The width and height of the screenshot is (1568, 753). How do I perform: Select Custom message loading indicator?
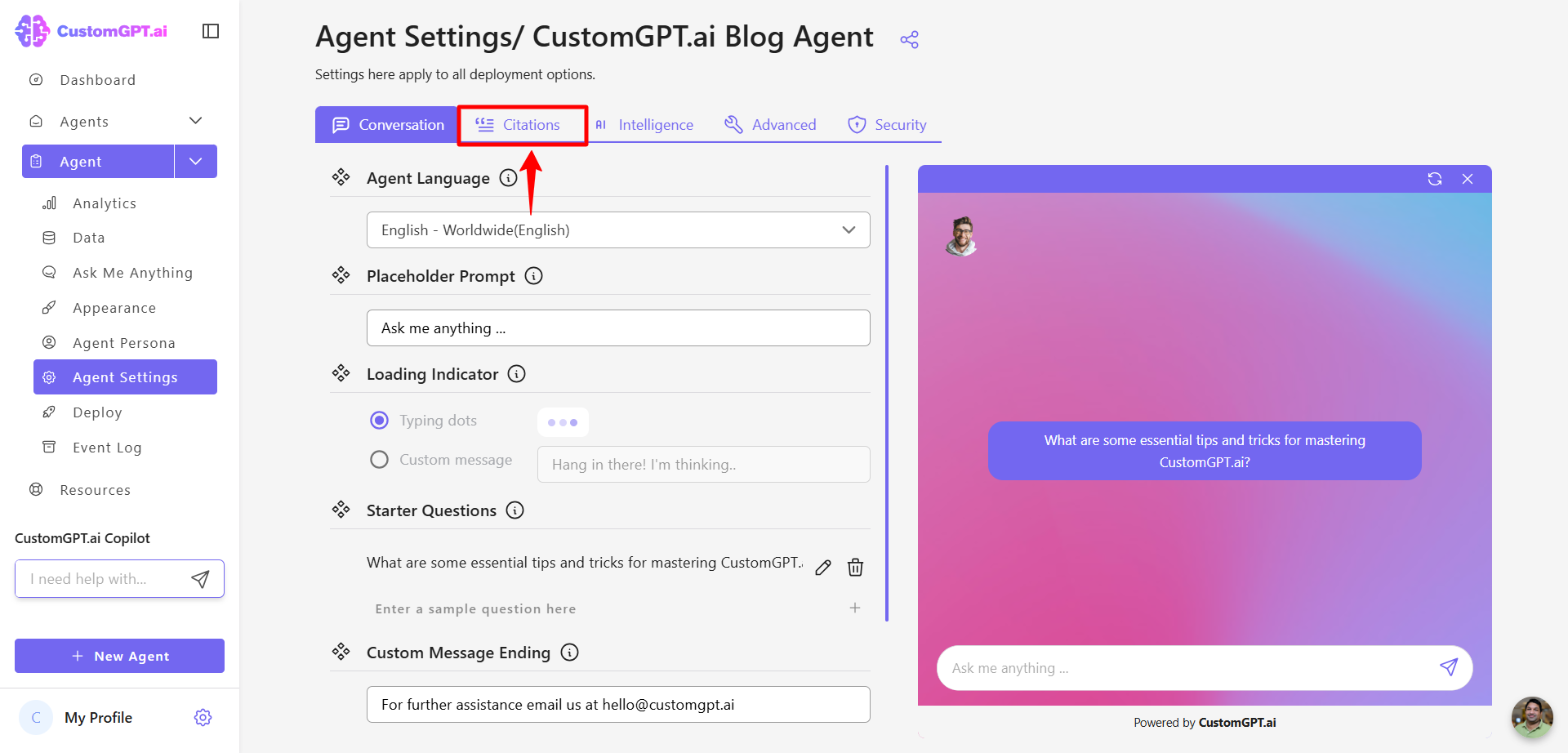tap(379, 460)
